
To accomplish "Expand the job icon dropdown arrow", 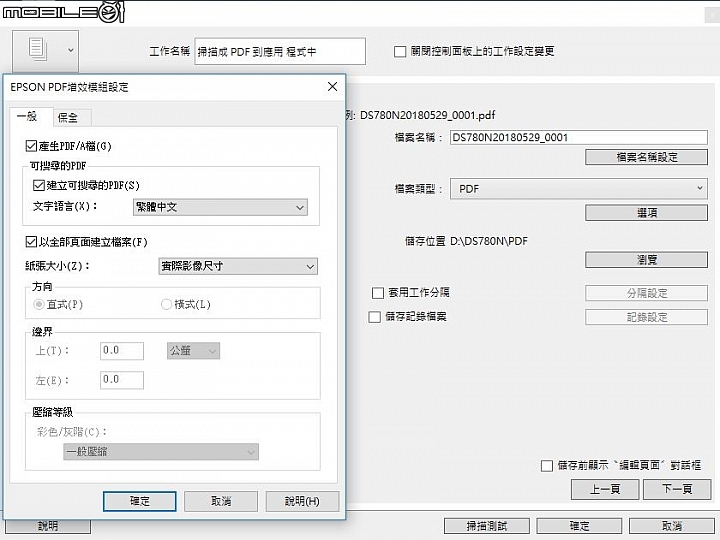I will [71, 50].
